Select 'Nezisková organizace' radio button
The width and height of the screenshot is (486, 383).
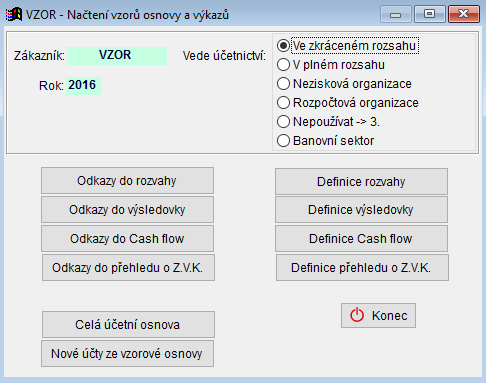[344, 84]
